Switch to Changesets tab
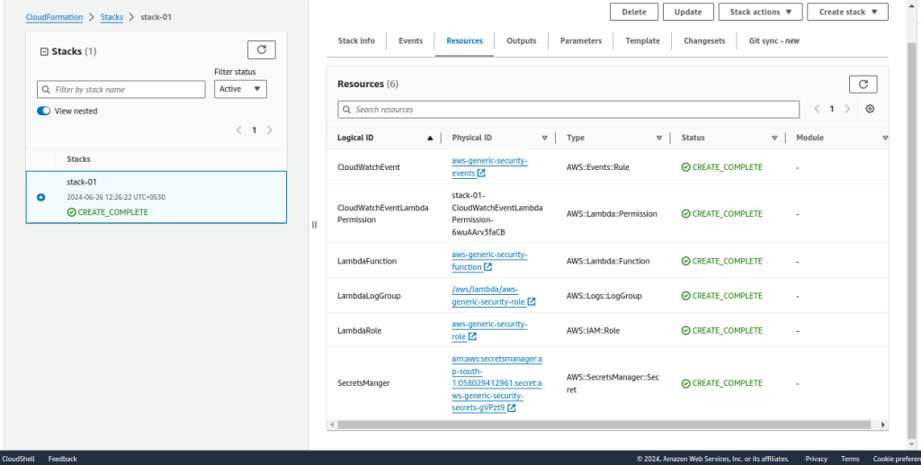The image size is (921, 465). [x=704, y=41]
